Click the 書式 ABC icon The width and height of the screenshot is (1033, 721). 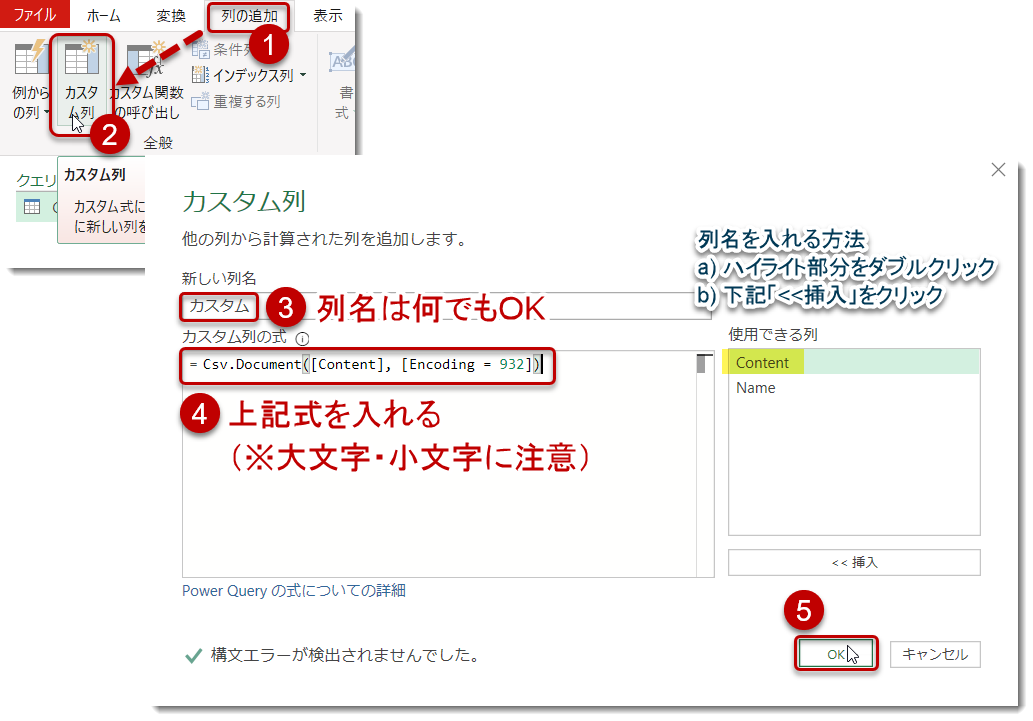pos(343,61)
